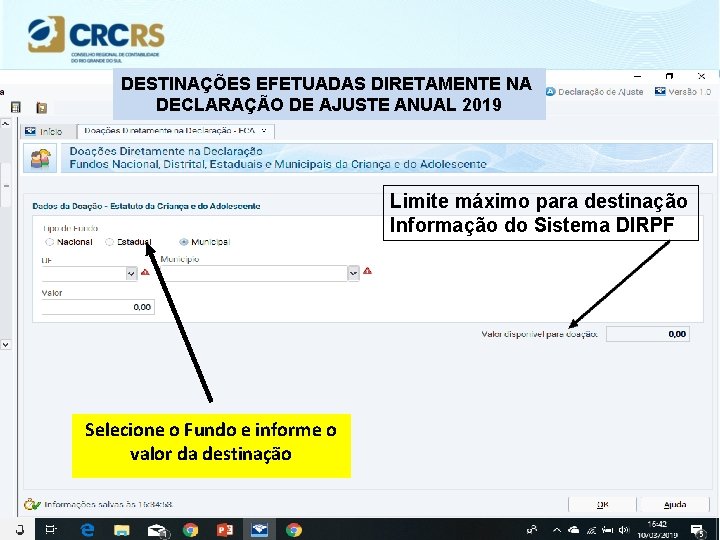Click the Ajuda button
Viewport: 720px width, 540px height.
coord(675,504)
